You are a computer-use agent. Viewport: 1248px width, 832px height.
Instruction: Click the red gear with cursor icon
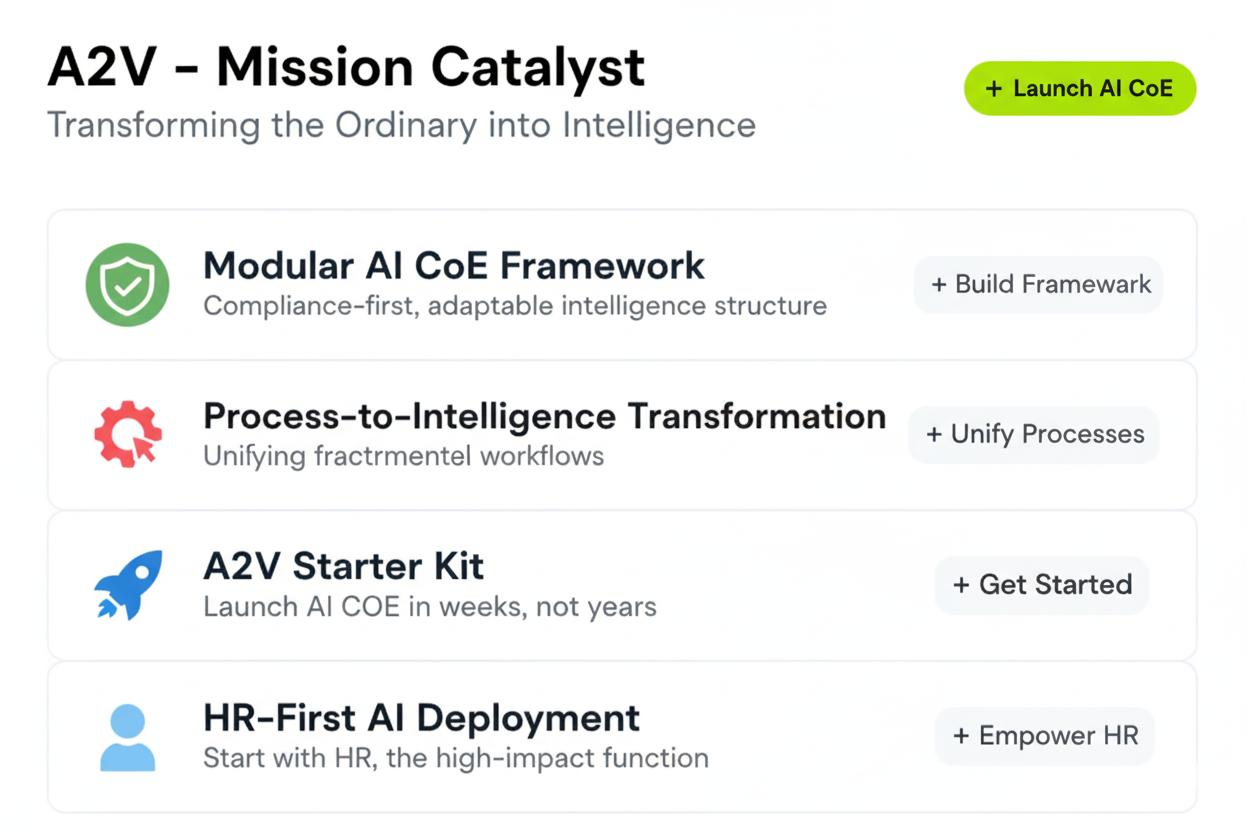(x=127, y=435)
